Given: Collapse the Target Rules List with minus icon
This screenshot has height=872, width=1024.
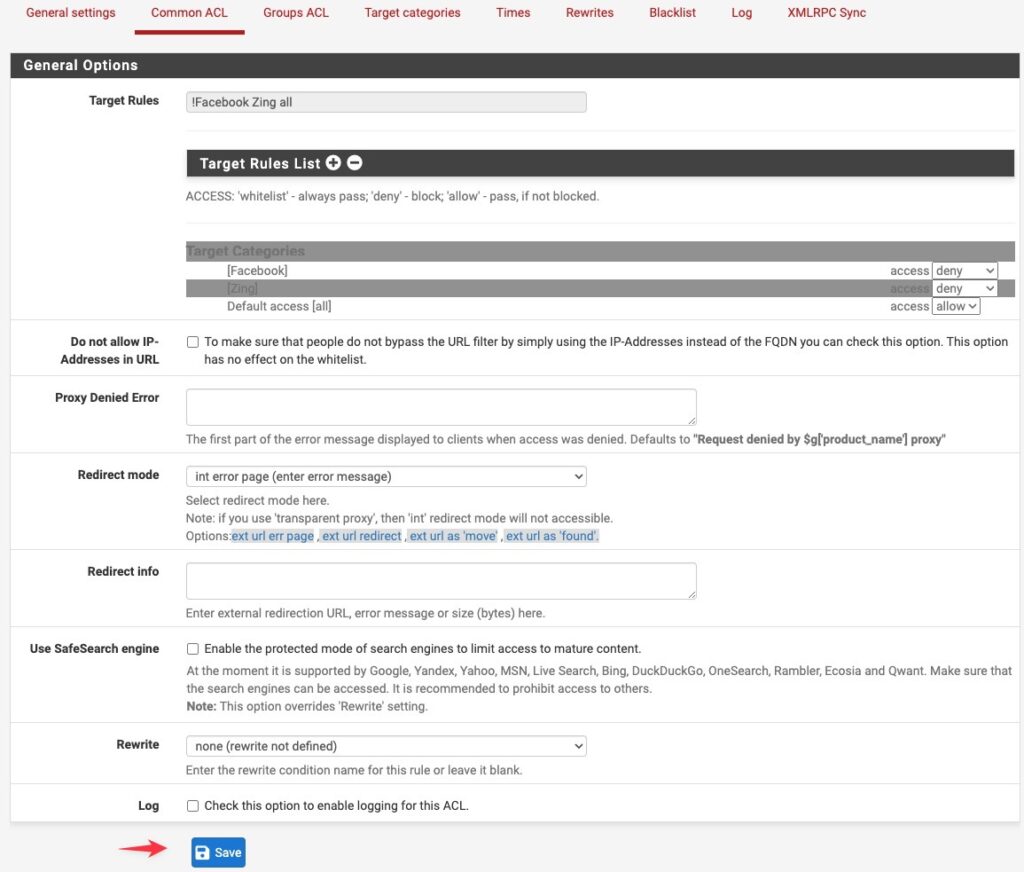Looking at the screenshot, I should tap(355, 163).
